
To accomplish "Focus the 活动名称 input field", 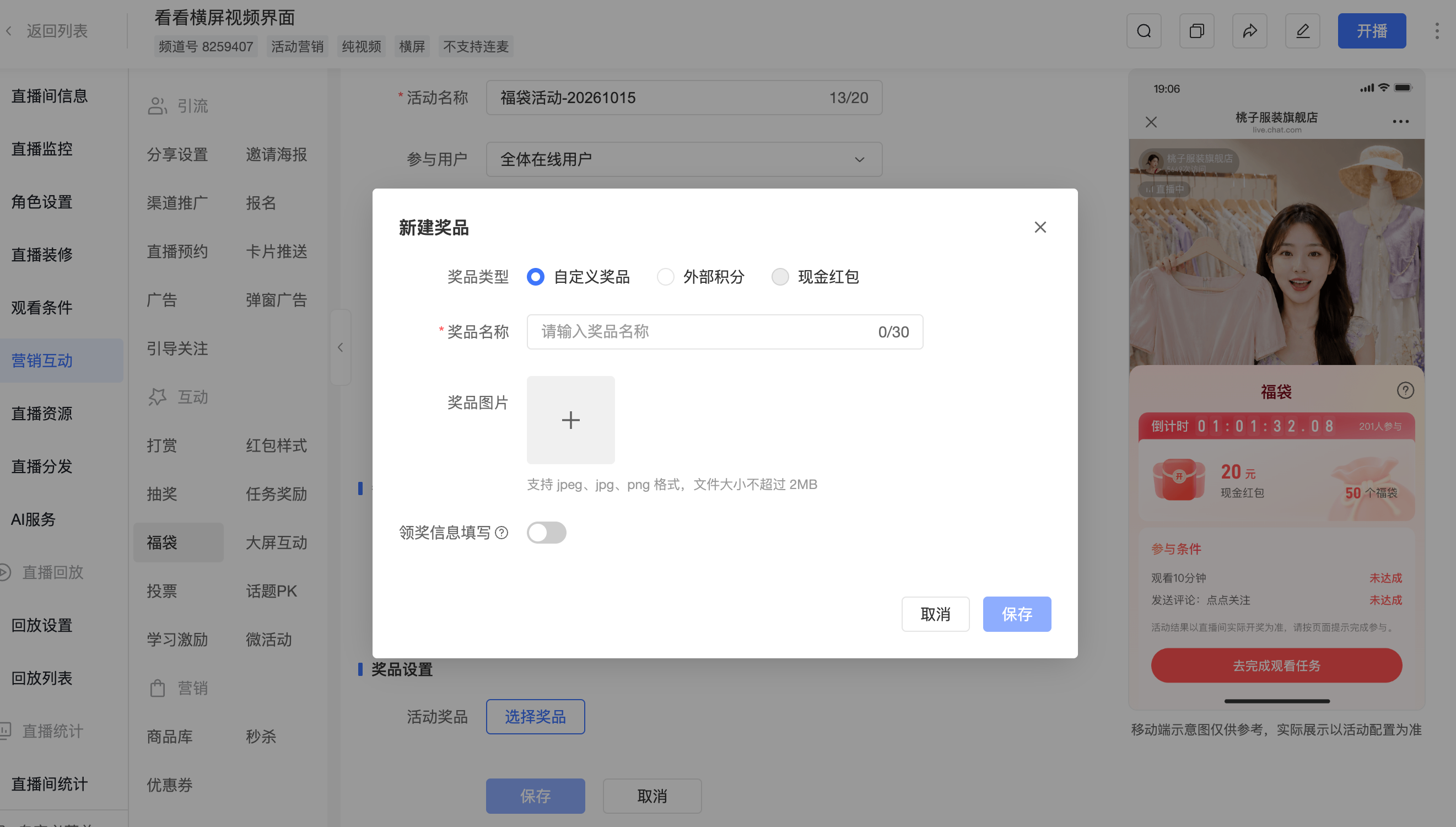I will coord(684,98).
